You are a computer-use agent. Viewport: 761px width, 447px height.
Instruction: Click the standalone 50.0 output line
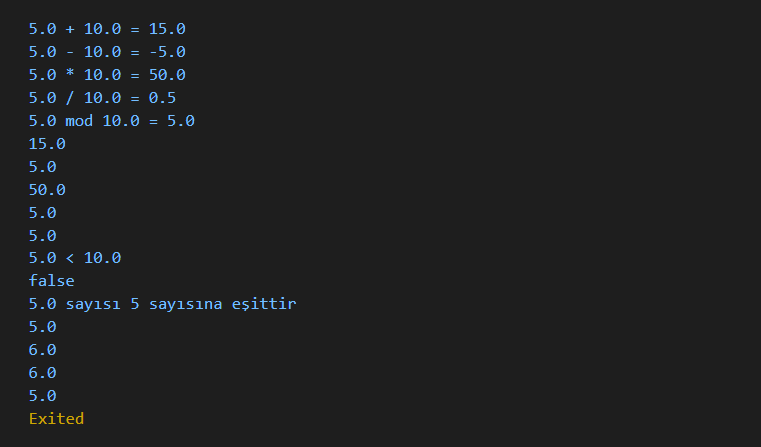tap(47, 190)
